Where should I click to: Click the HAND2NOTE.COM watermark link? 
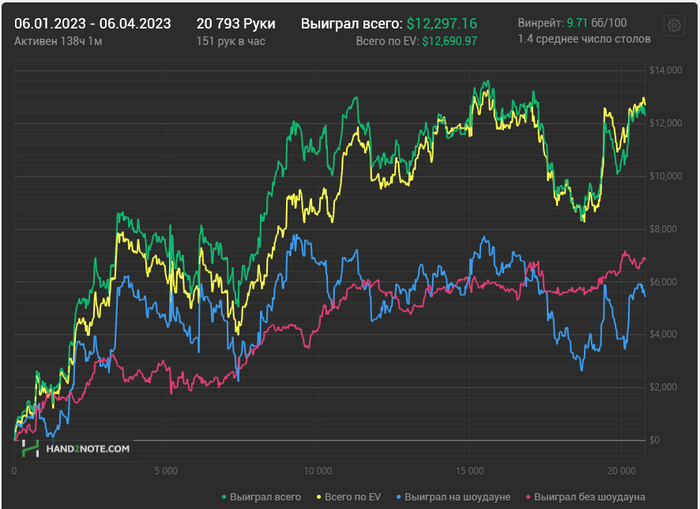pyautogui.click(x=88, y=449)
